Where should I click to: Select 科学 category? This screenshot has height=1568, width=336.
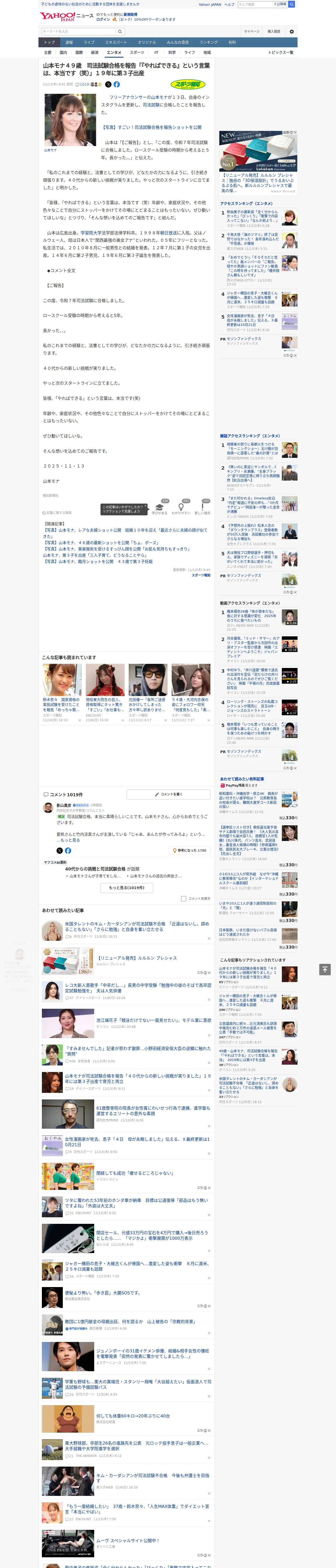pos(172,52)
